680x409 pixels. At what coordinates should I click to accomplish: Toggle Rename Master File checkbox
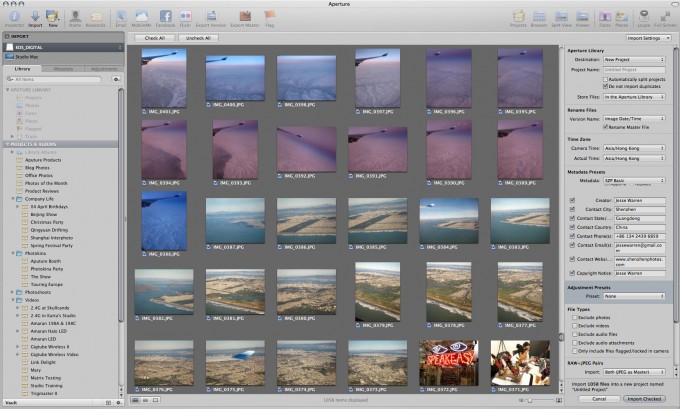coord(605,127)
